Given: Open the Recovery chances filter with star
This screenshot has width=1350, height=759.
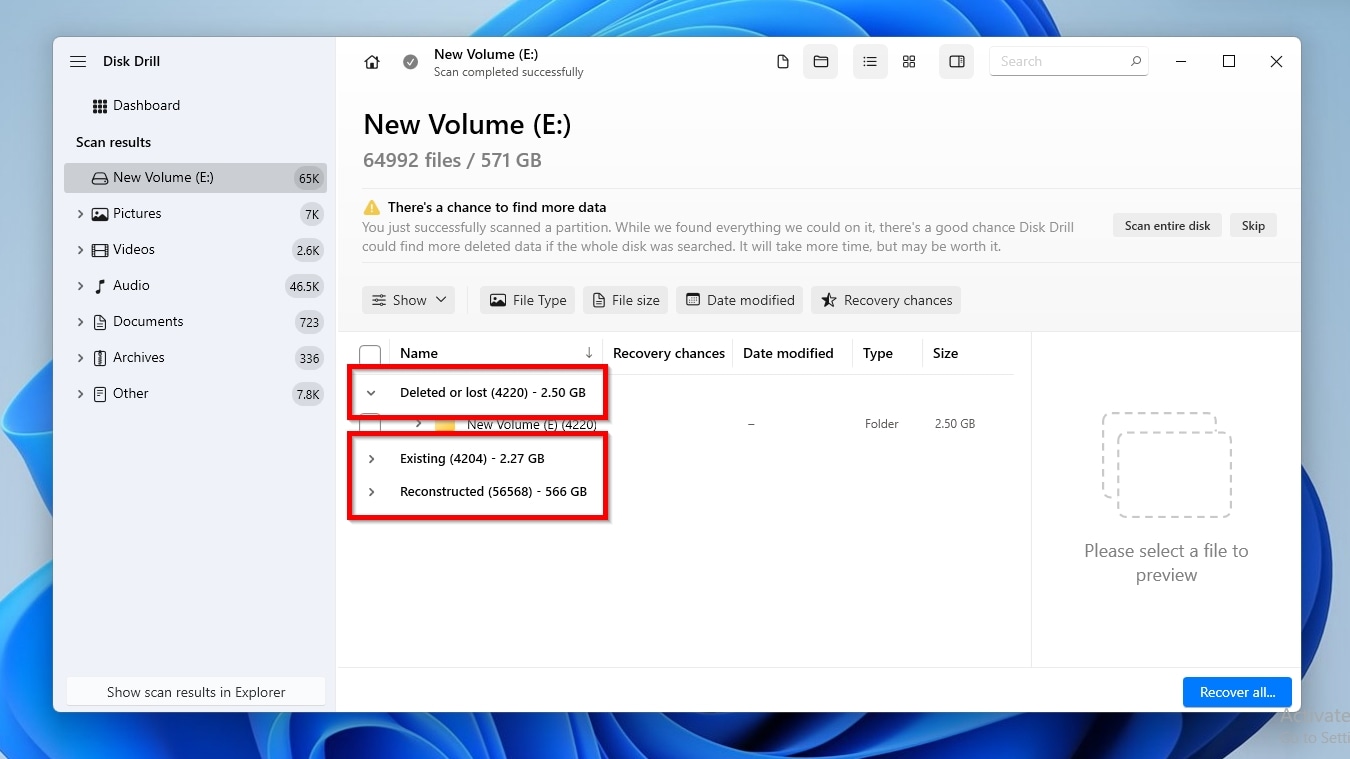Looking at the screenshot, I should 886,300.
